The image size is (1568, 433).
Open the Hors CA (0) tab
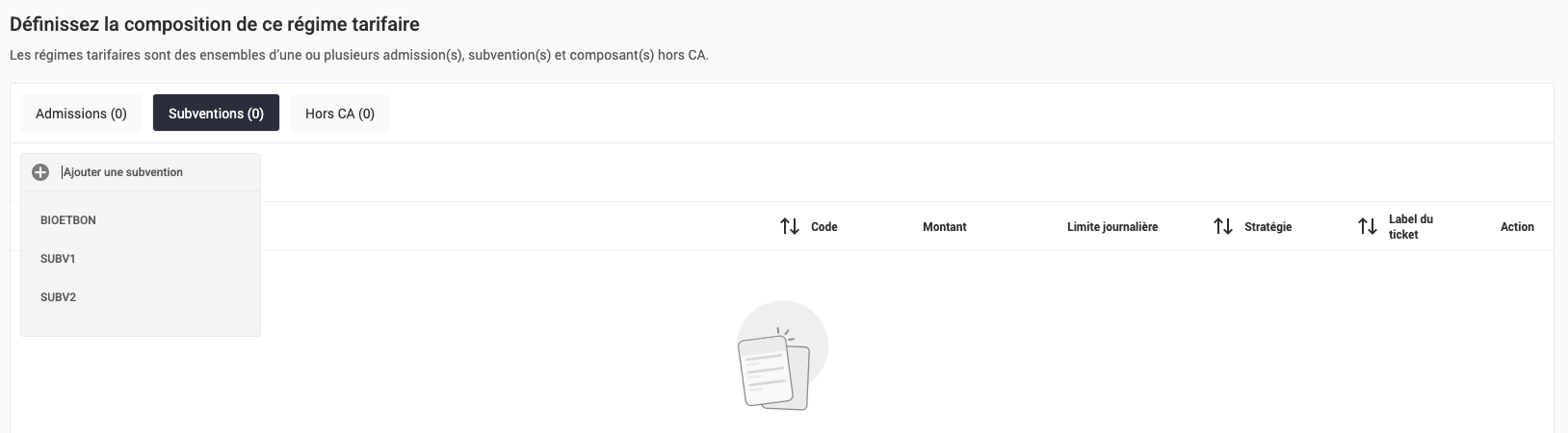click(340, 114)
